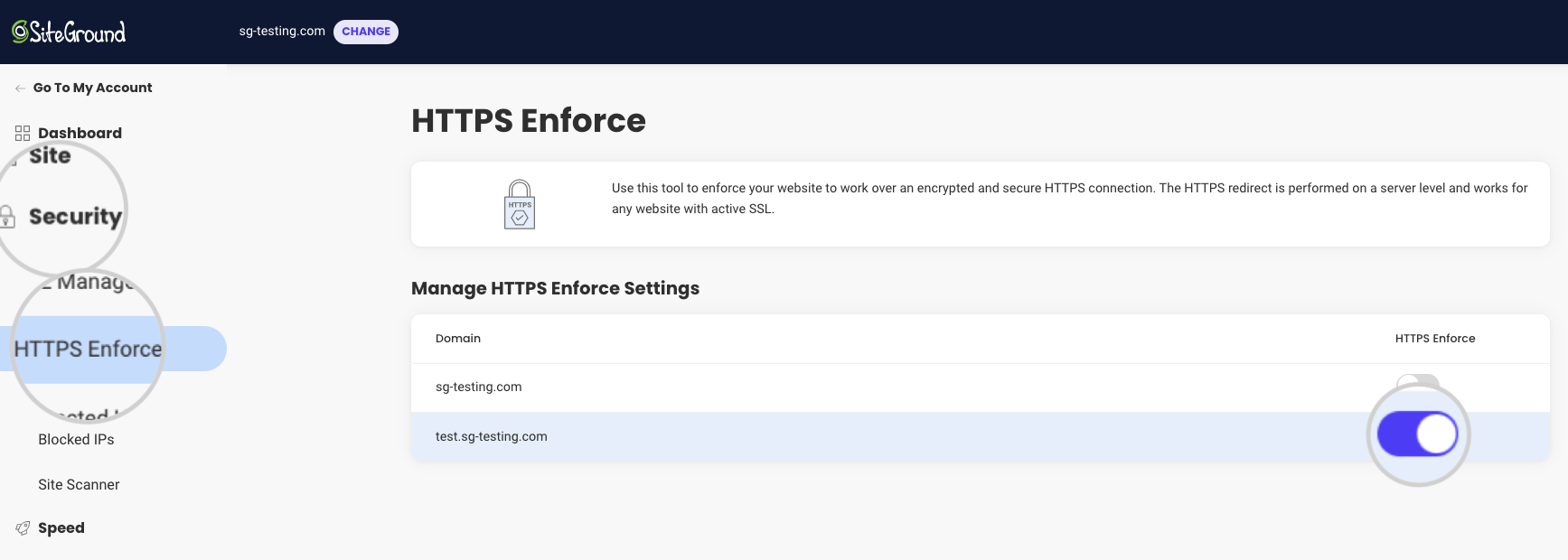Click the Manage HTTPS Enforce Settings heading
Screen dimensions: 1568x560
(555, 288)
